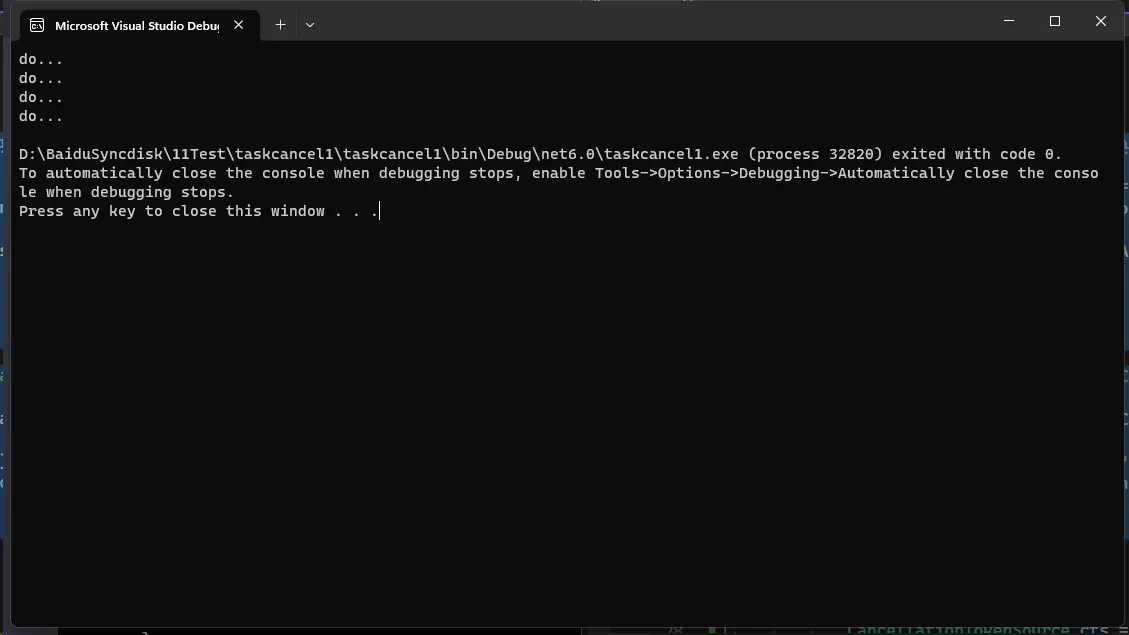Click the taskcancel1.exe path text
The image size is (1129, 635).
coord(379,154)
